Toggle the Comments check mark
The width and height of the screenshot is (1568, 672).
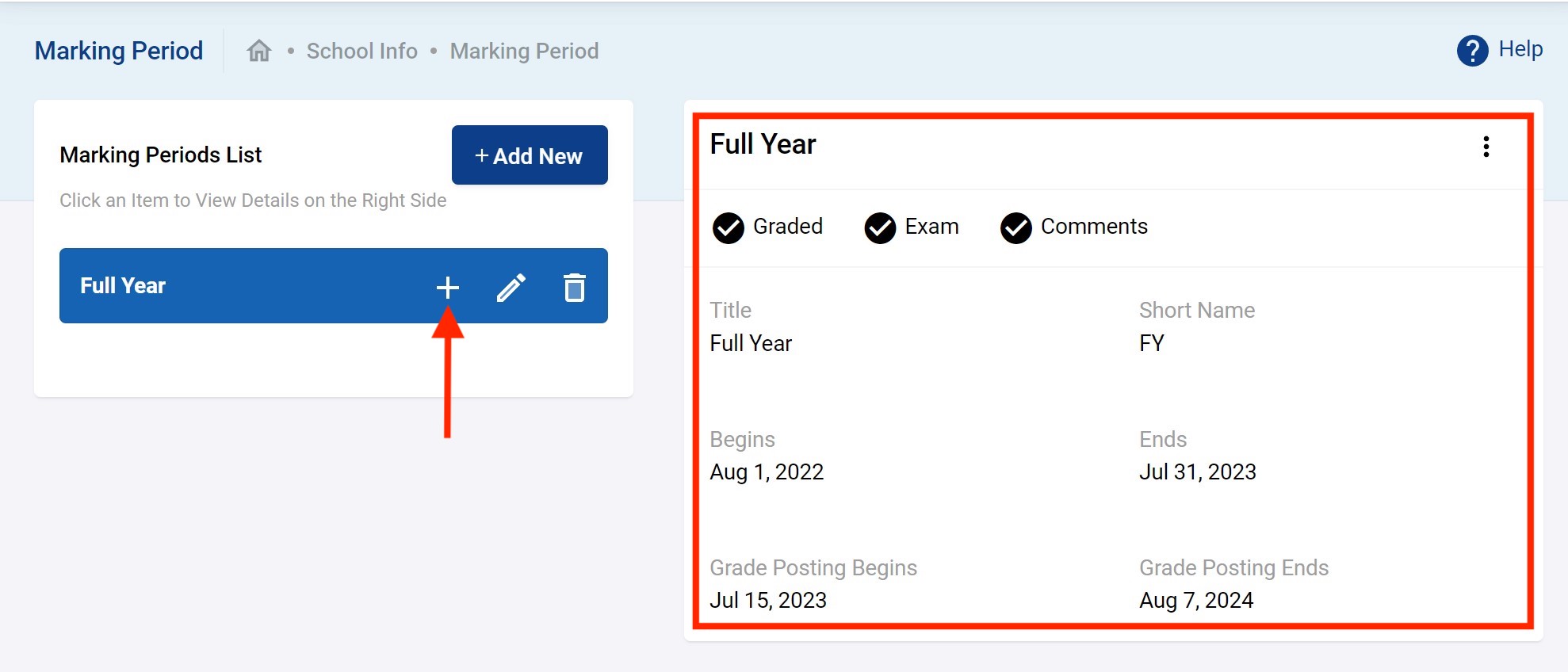(x=1015, y=227)
